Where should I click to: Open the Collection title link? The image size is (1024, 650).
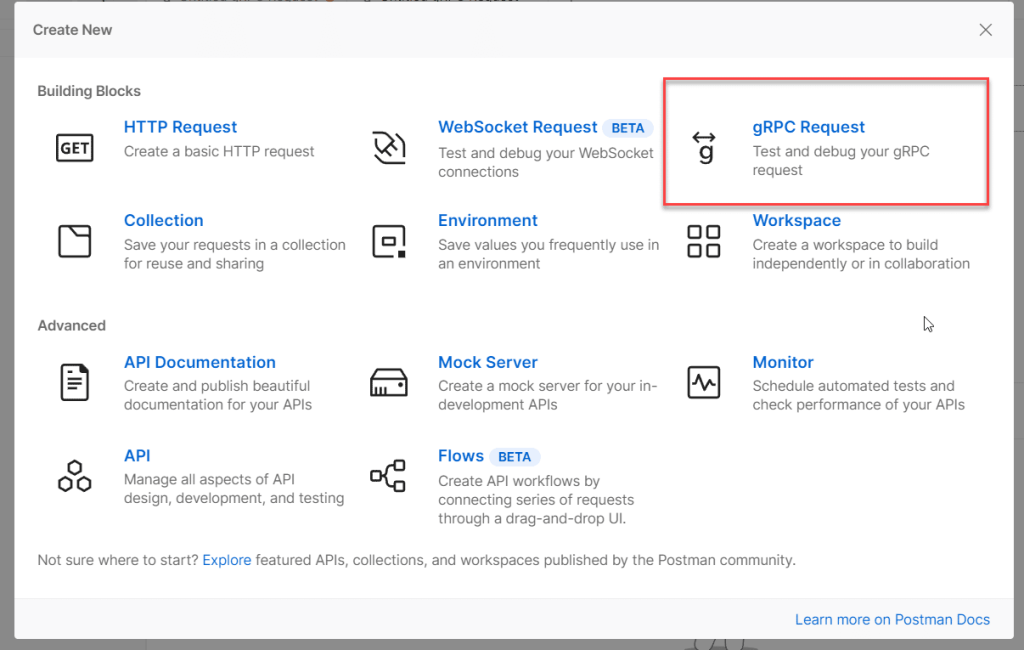point(163,220)
